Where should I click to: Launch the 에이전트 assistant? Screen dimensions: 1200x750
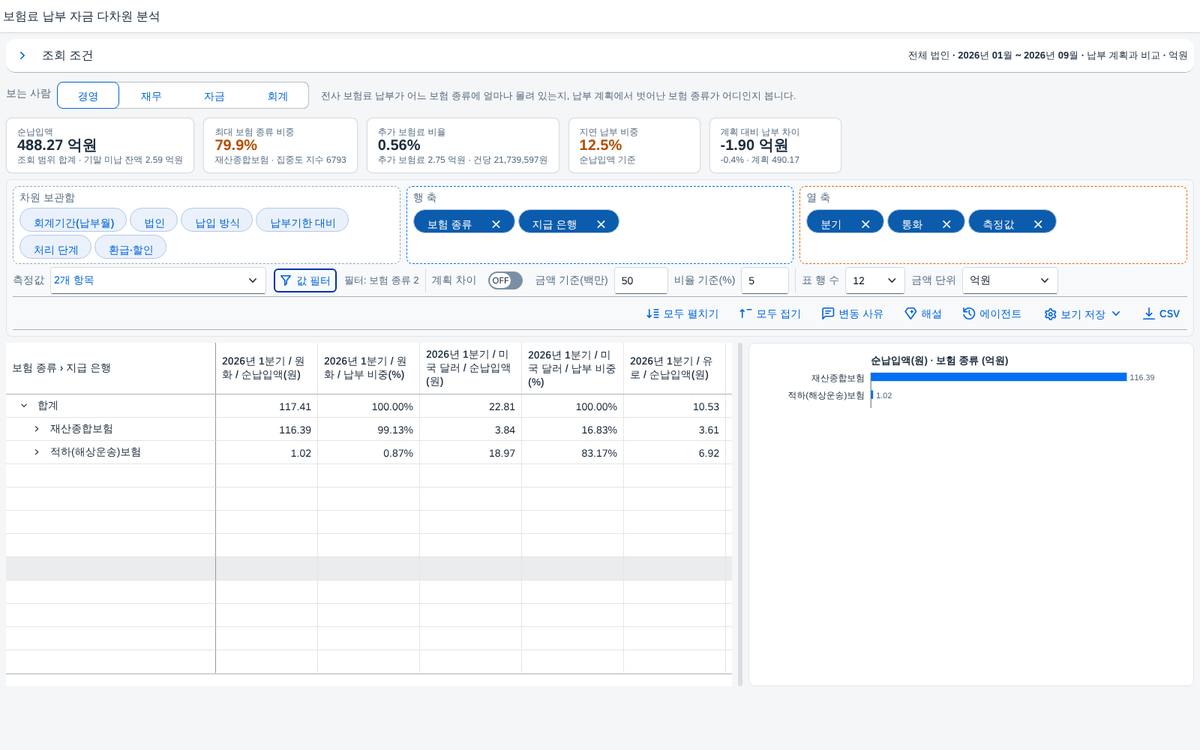click(x=992, y=314)
